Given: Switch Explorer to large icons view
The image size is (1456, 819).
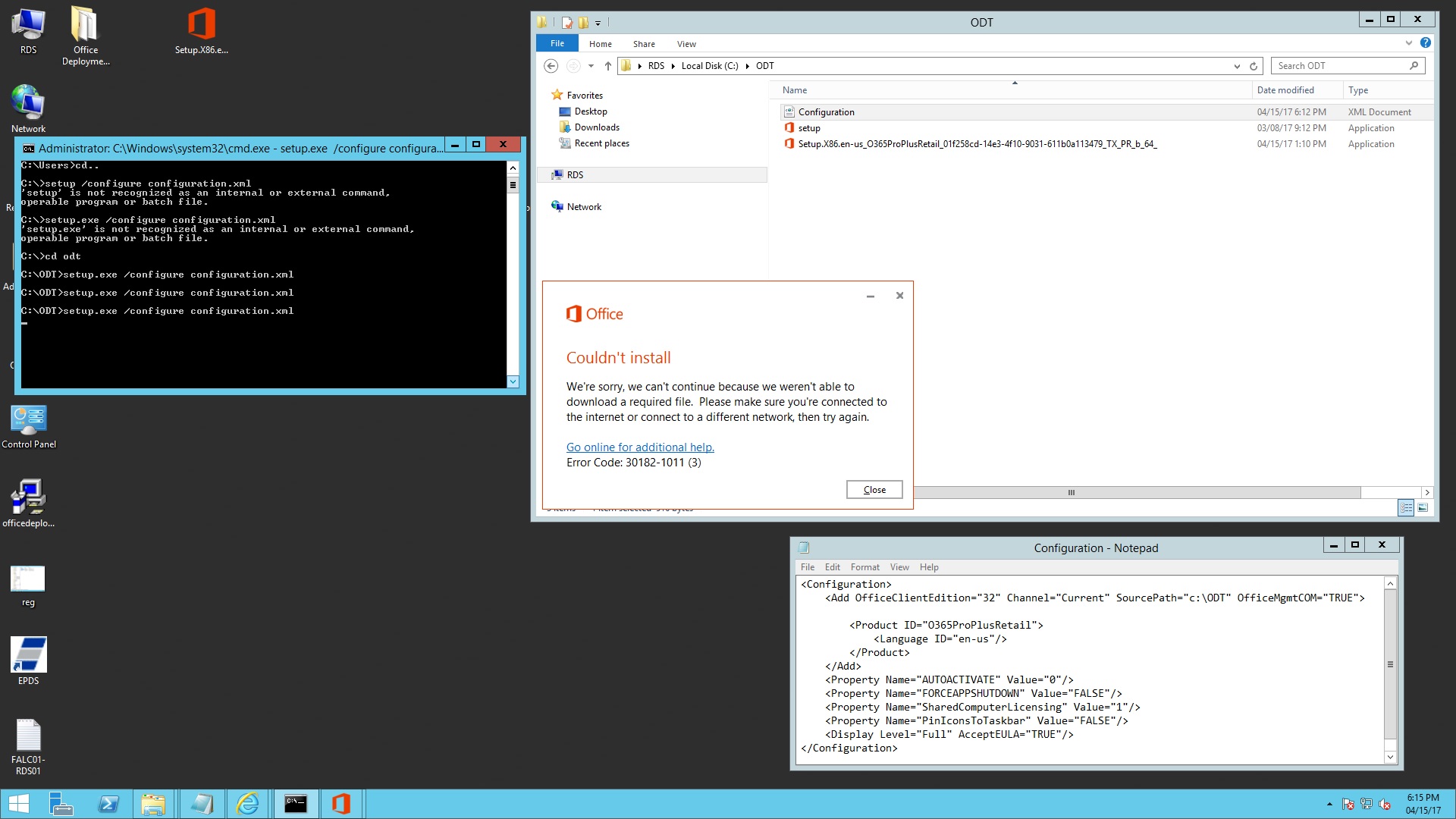Looking at the screenshot, I should coord(1423,508).
